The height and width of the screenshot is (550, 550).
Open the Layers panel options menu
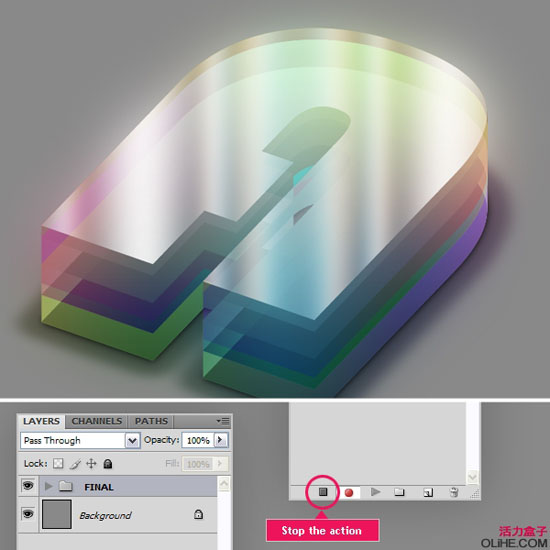223,421
